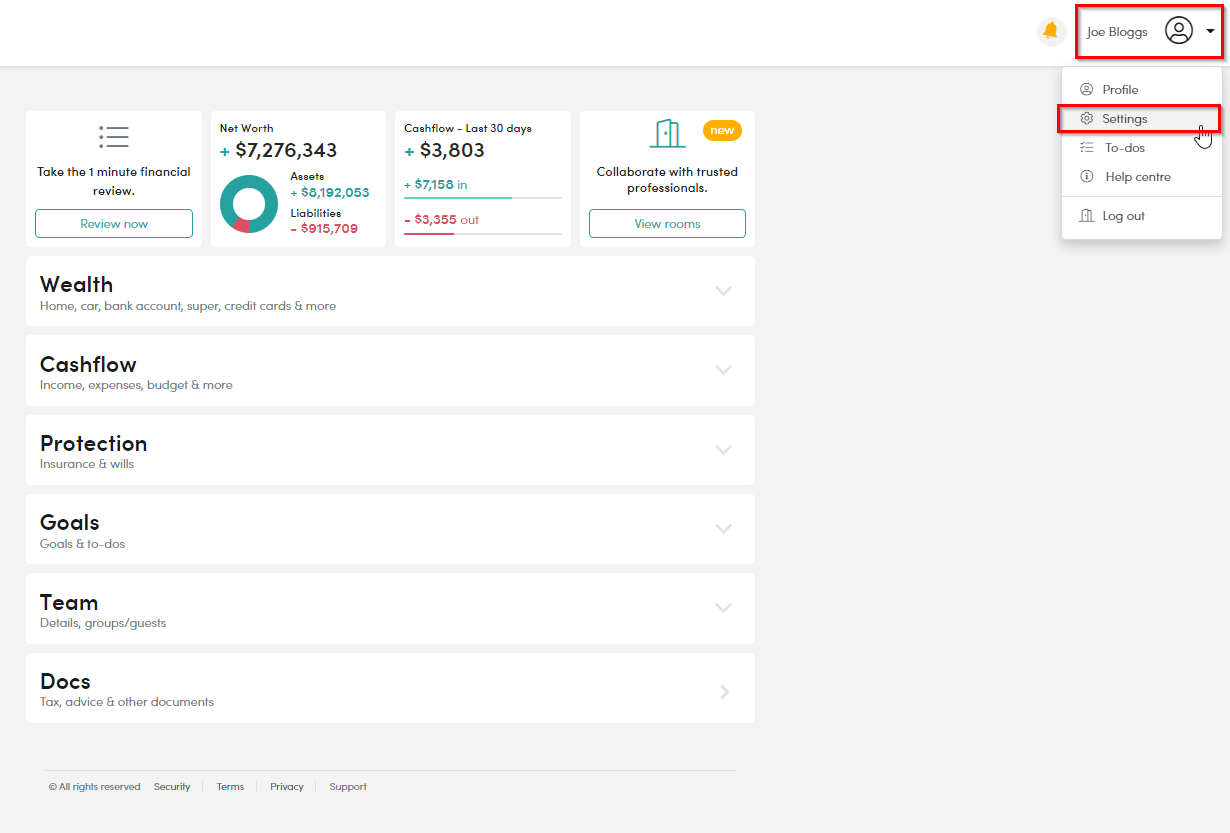
Task: Expand the Wealth section
Action: (723, 291)
